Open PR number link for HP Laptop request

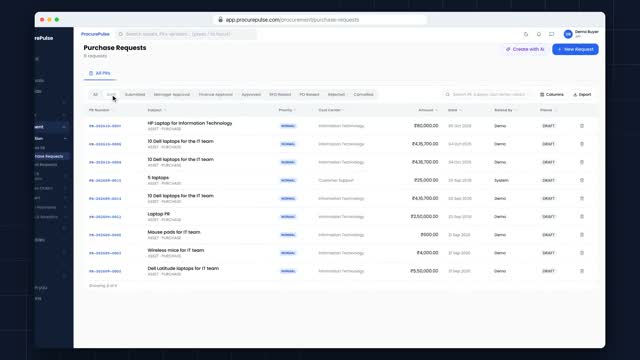click(x=105, y=126)
